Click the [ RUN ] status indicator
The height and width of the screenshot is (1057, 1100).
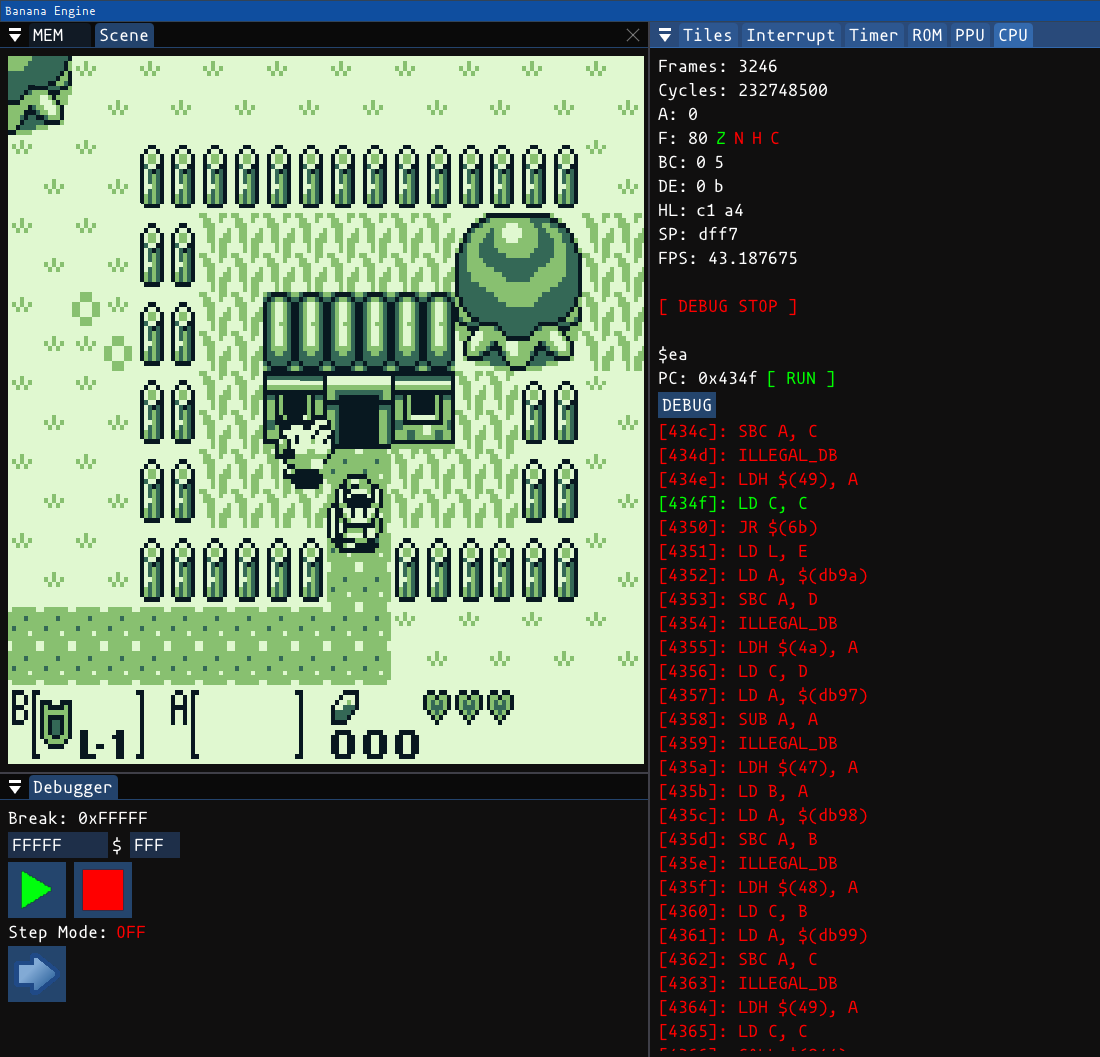pyautogui.click(x=800, y=379)
